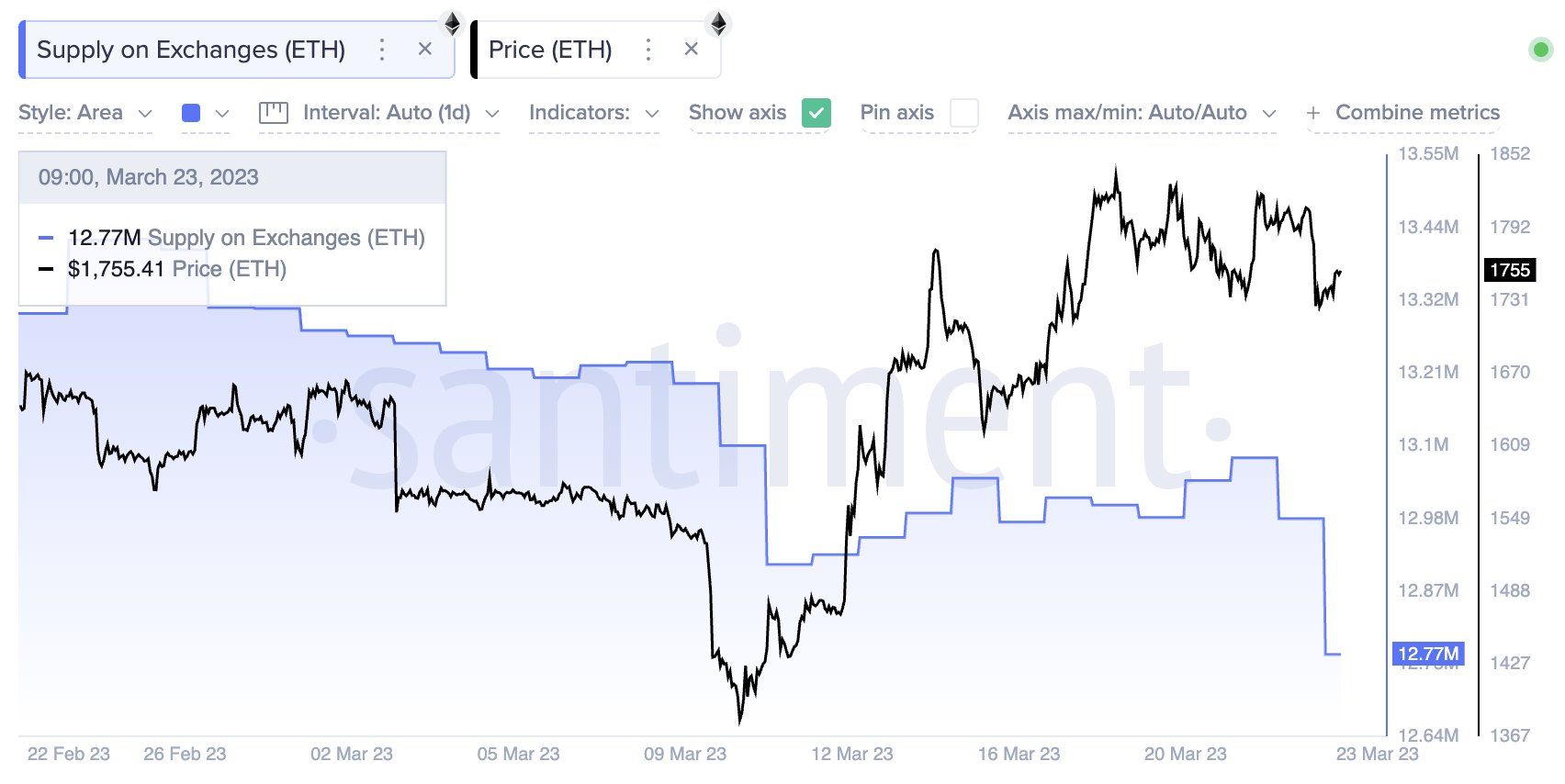Click the 12.77M supply axis label
The width and height of the screenshot is (1565, 784).
click(1427, 654)
